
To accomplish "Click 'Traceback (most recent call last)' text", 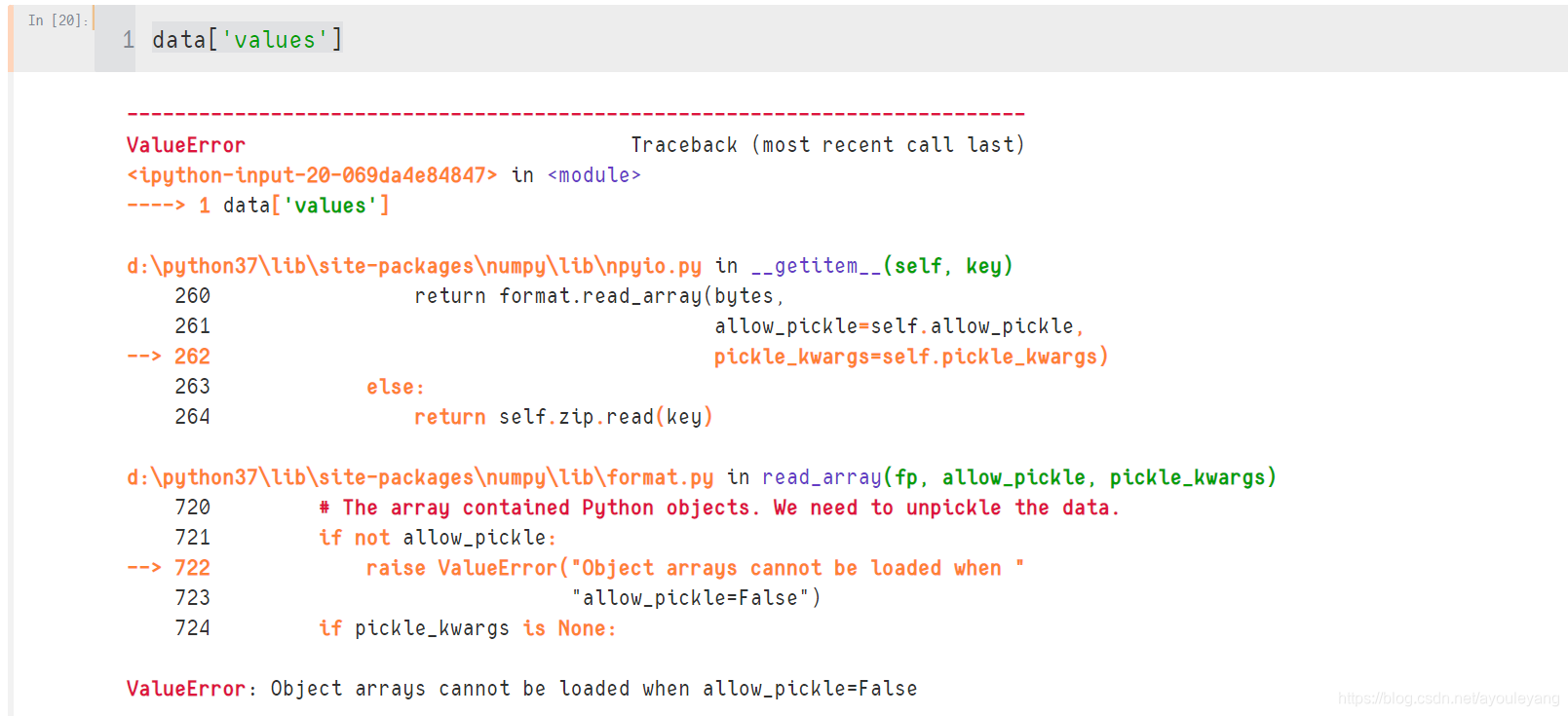I will [x=827, y=145].
